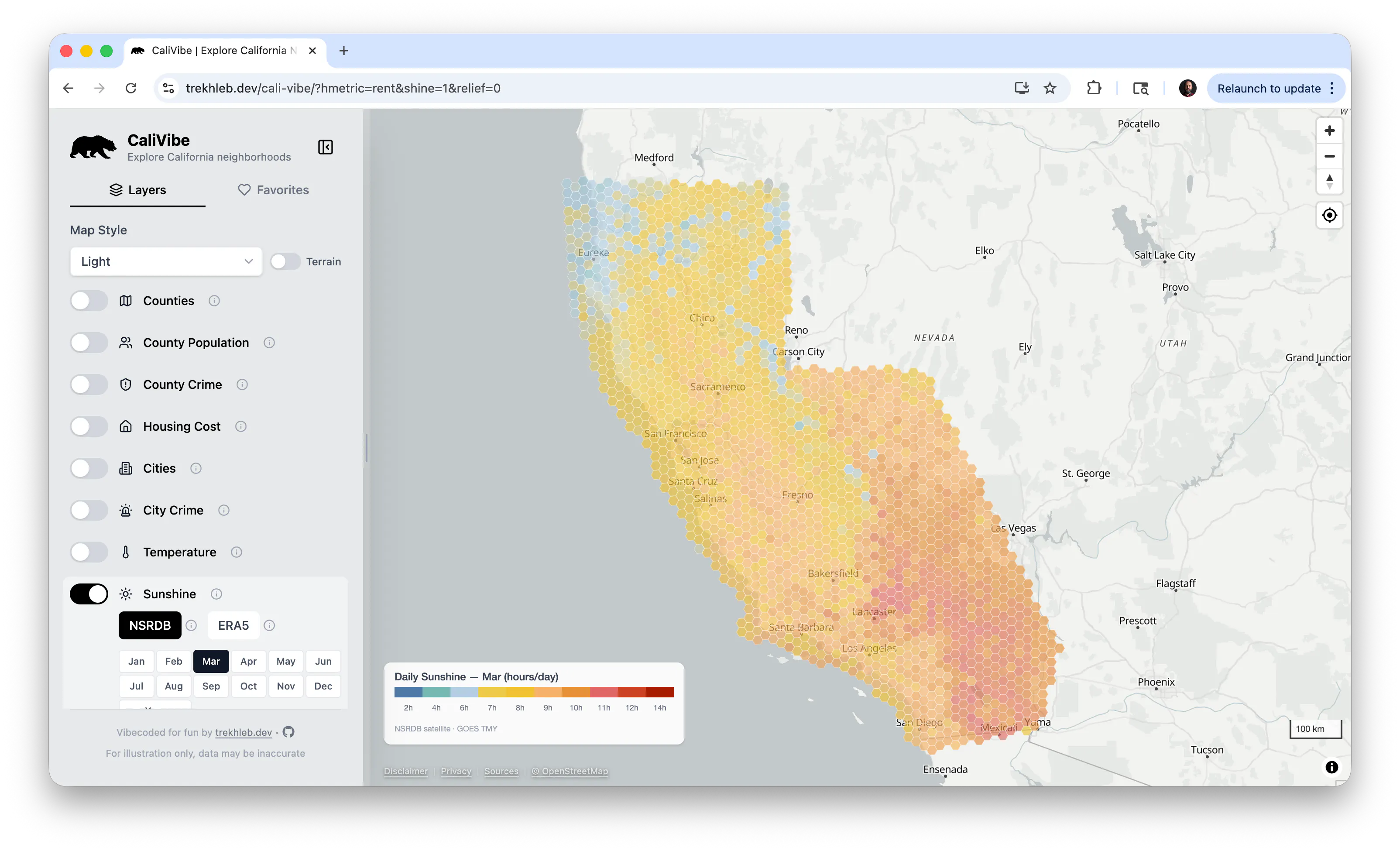Open Counties layer info icon

(214, 301)
